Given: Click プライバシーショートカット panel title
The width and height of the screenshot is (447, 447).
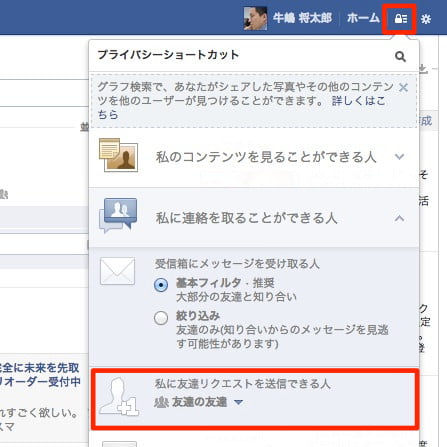Looking at the screenshot, I should pyautogui.click(x=168, y=55).
